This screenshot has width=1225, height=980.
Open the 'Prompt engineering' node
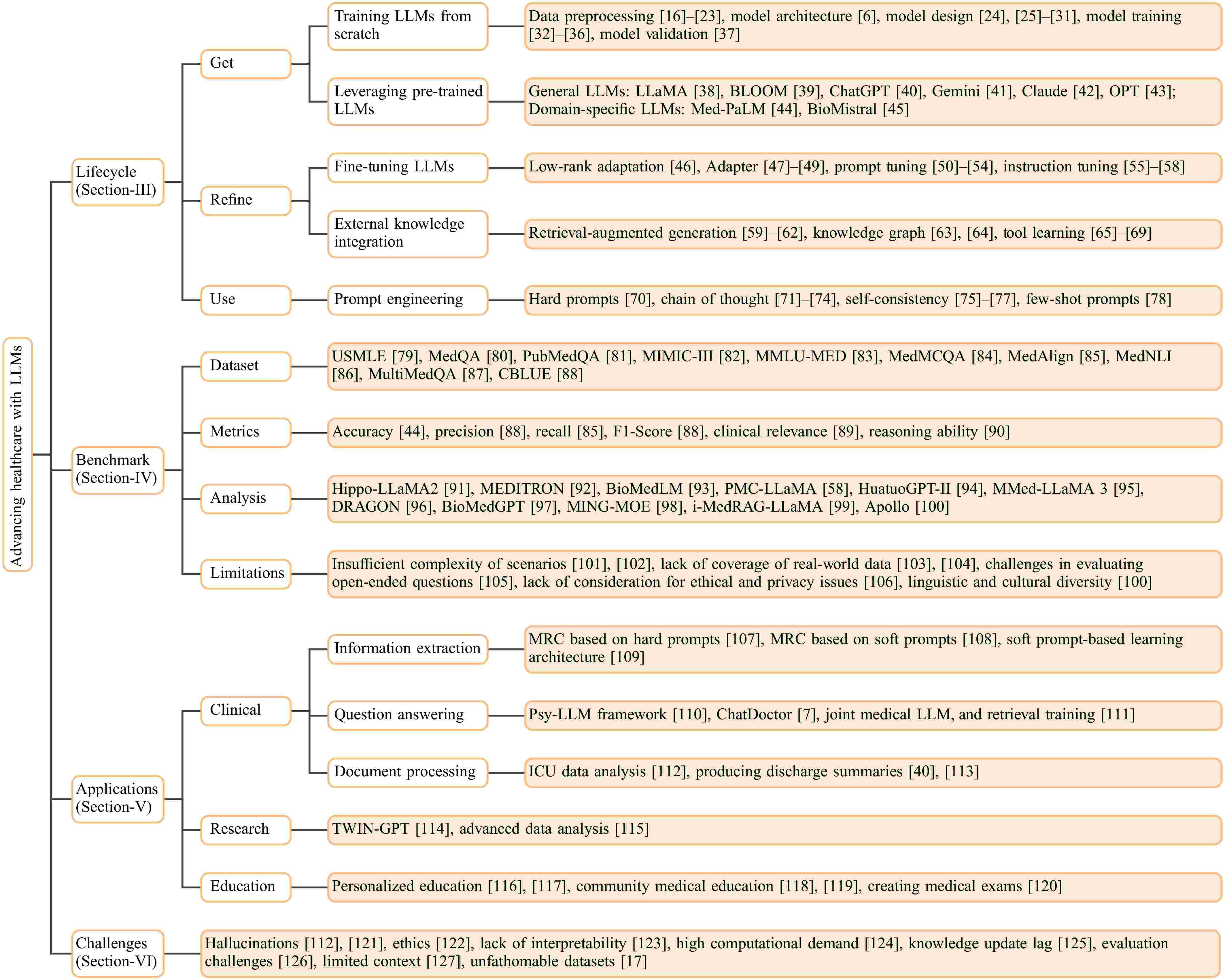point(407,299)
